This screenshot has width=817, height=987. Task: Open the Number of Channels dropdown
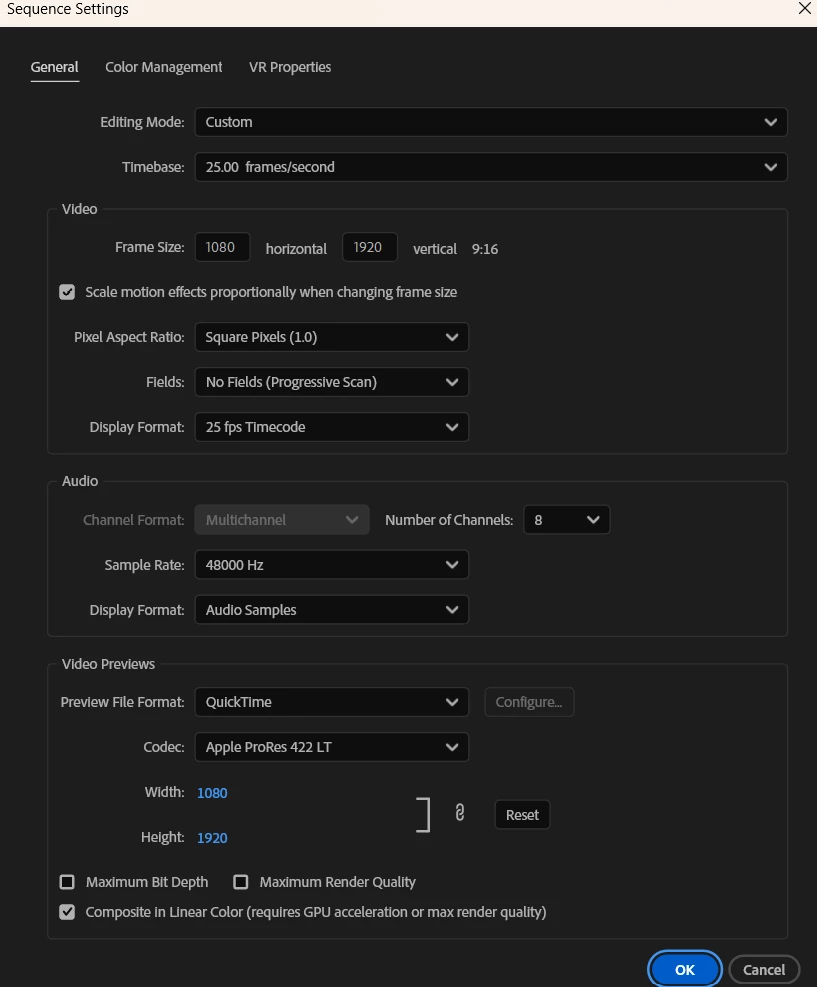[566, 520]
